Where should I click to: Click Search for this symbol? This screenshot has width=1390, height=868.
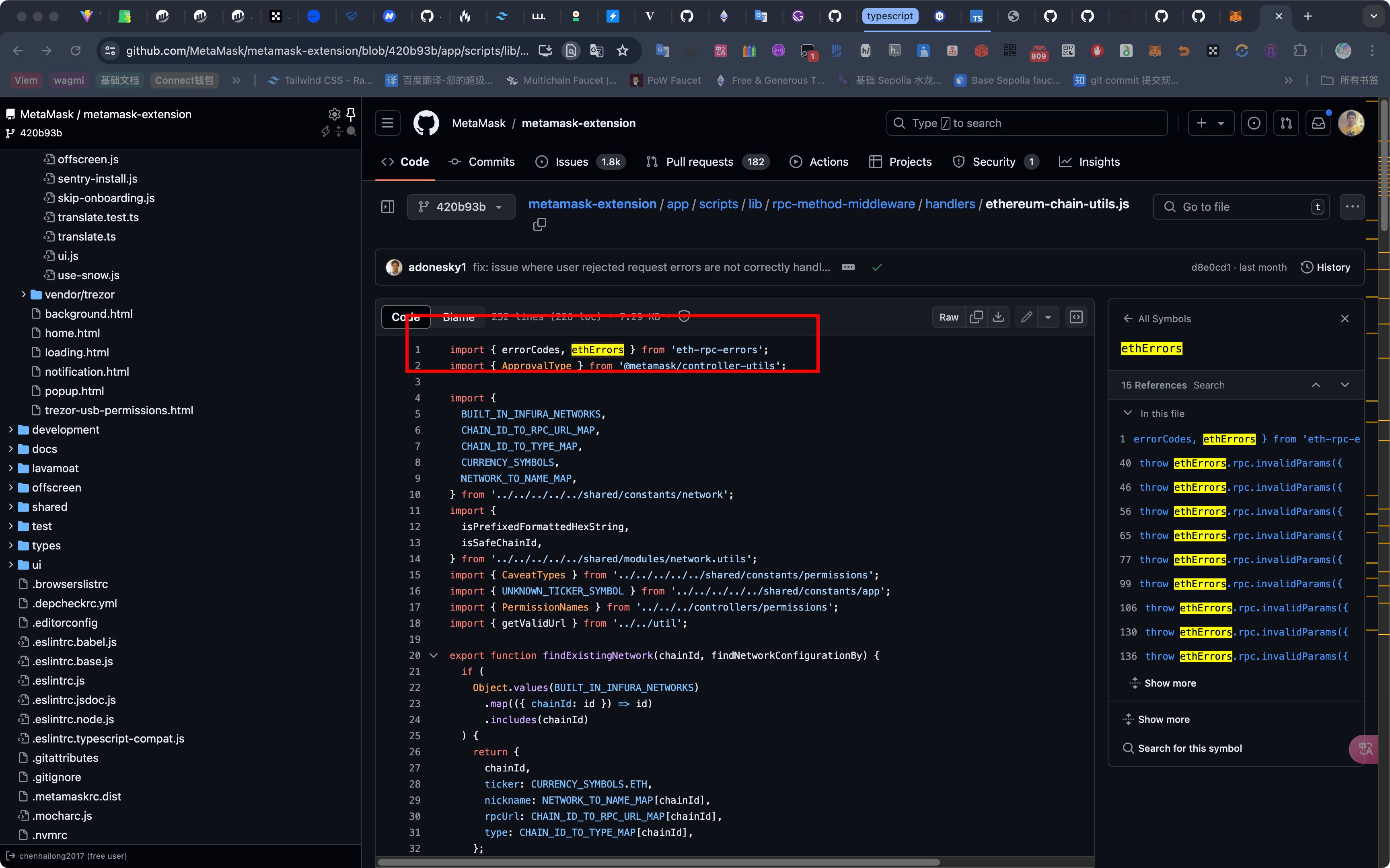coord(1182,748)
